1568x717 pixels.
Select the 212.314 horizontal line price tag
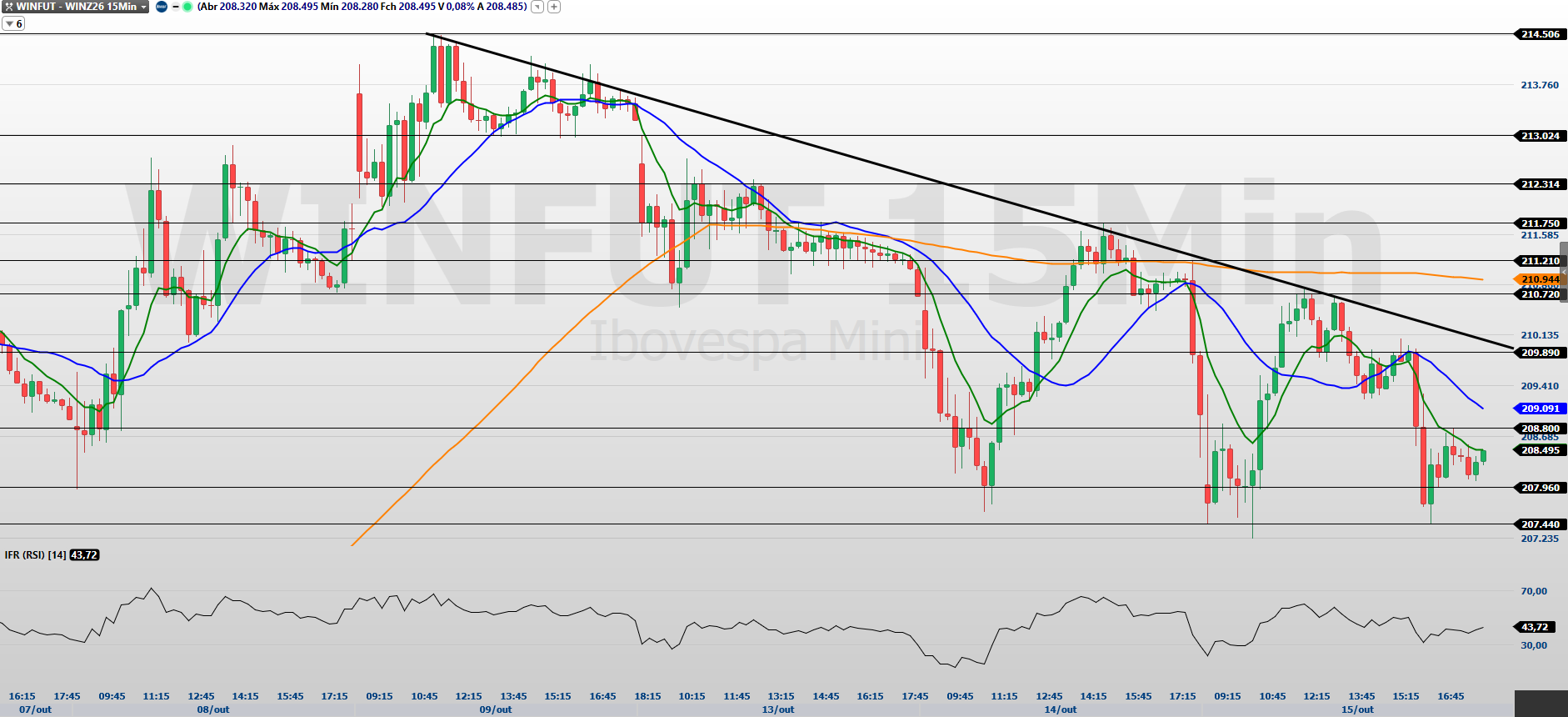pos(1539,184)
